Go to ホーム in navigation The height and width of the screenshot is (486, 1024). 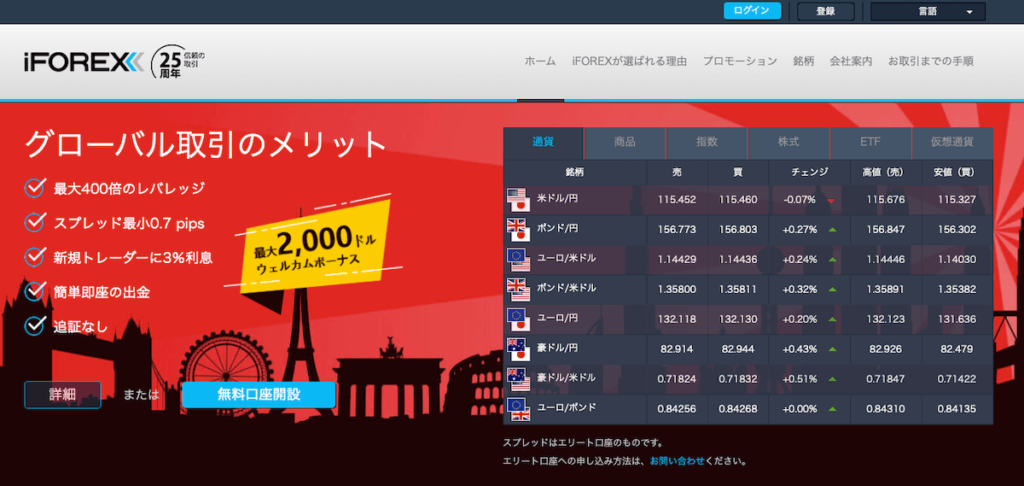pos(540,61)
